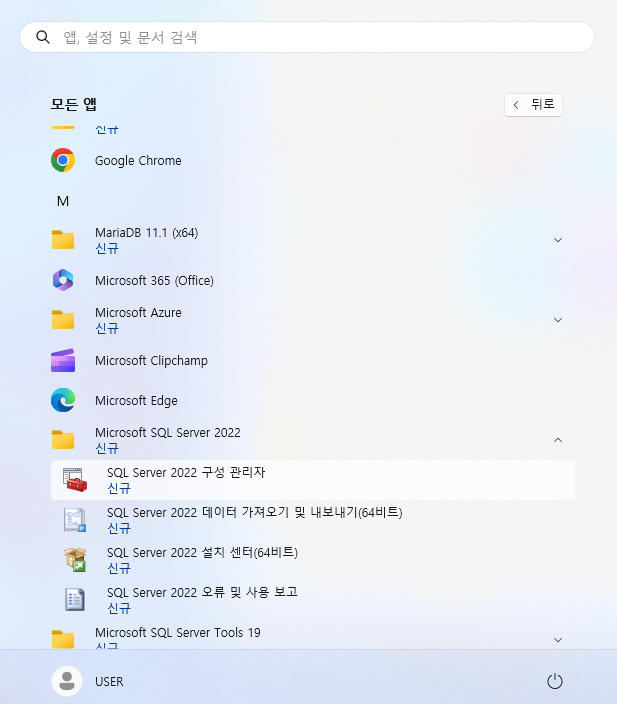Select SQL Server 2022 오류 및 사용 보고 text
This screenshot has height=704, width=617.
click(x=202, y=592)
